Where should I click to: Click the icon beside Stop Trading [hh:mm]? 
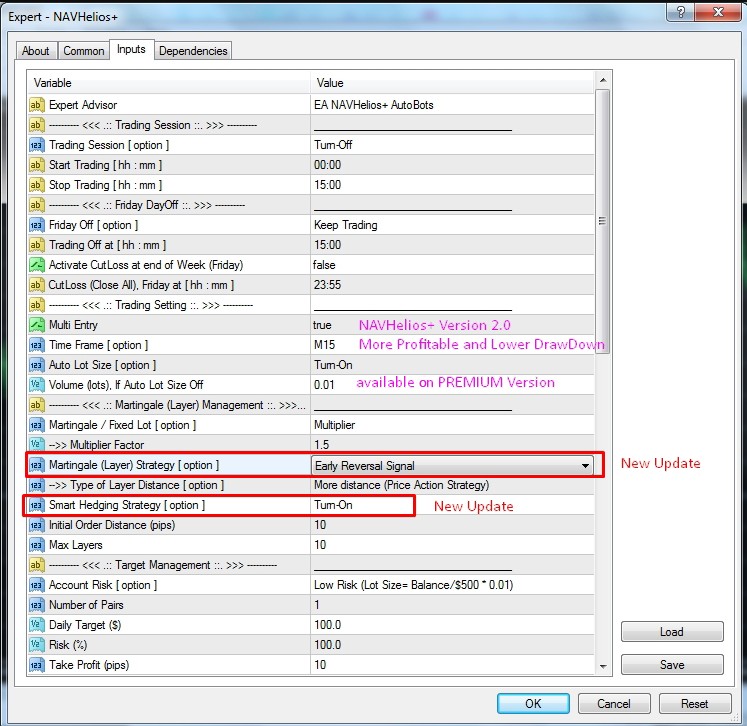coord(37,185)
